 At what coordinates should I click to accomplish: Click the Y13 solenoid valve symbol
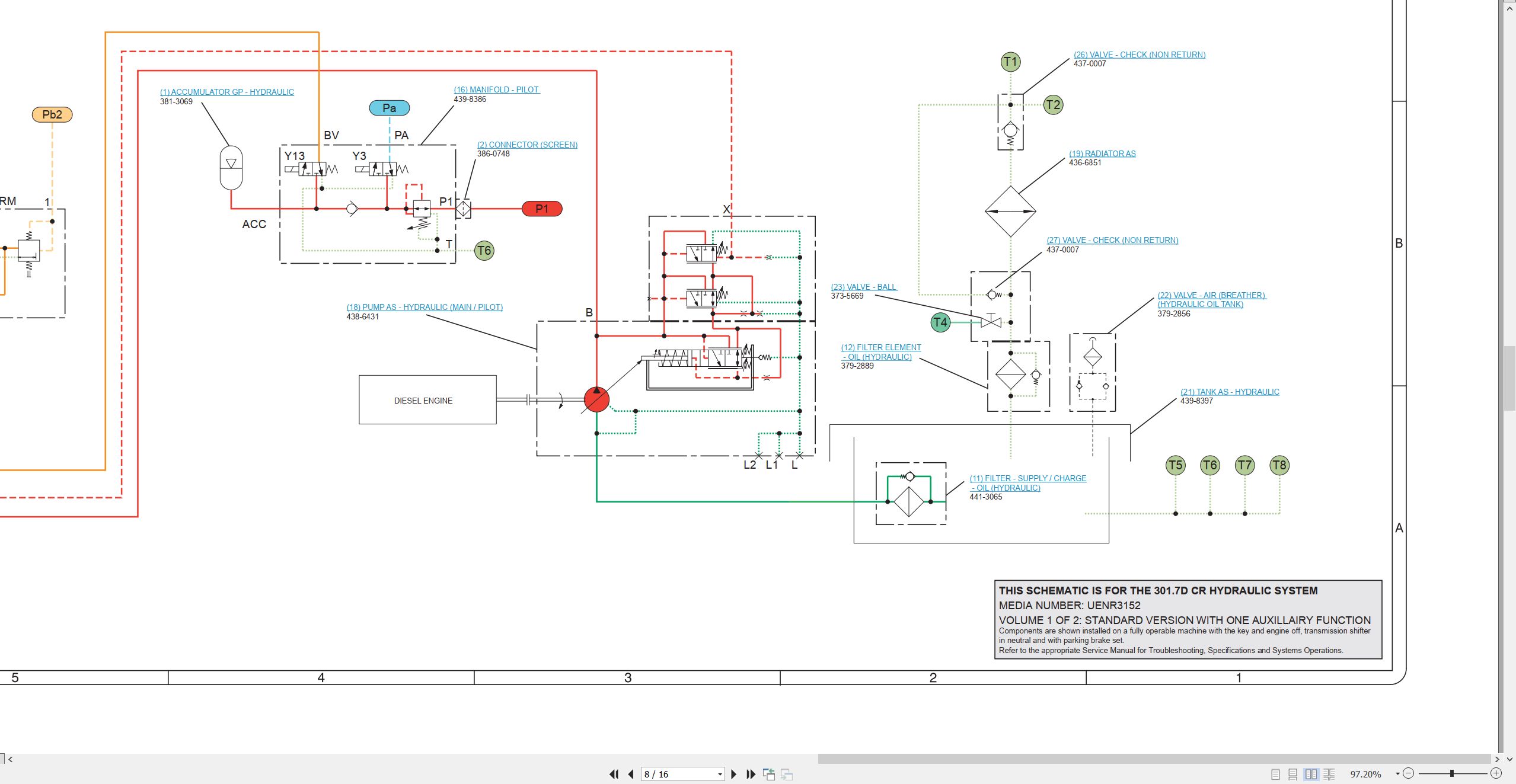point(311,169)
